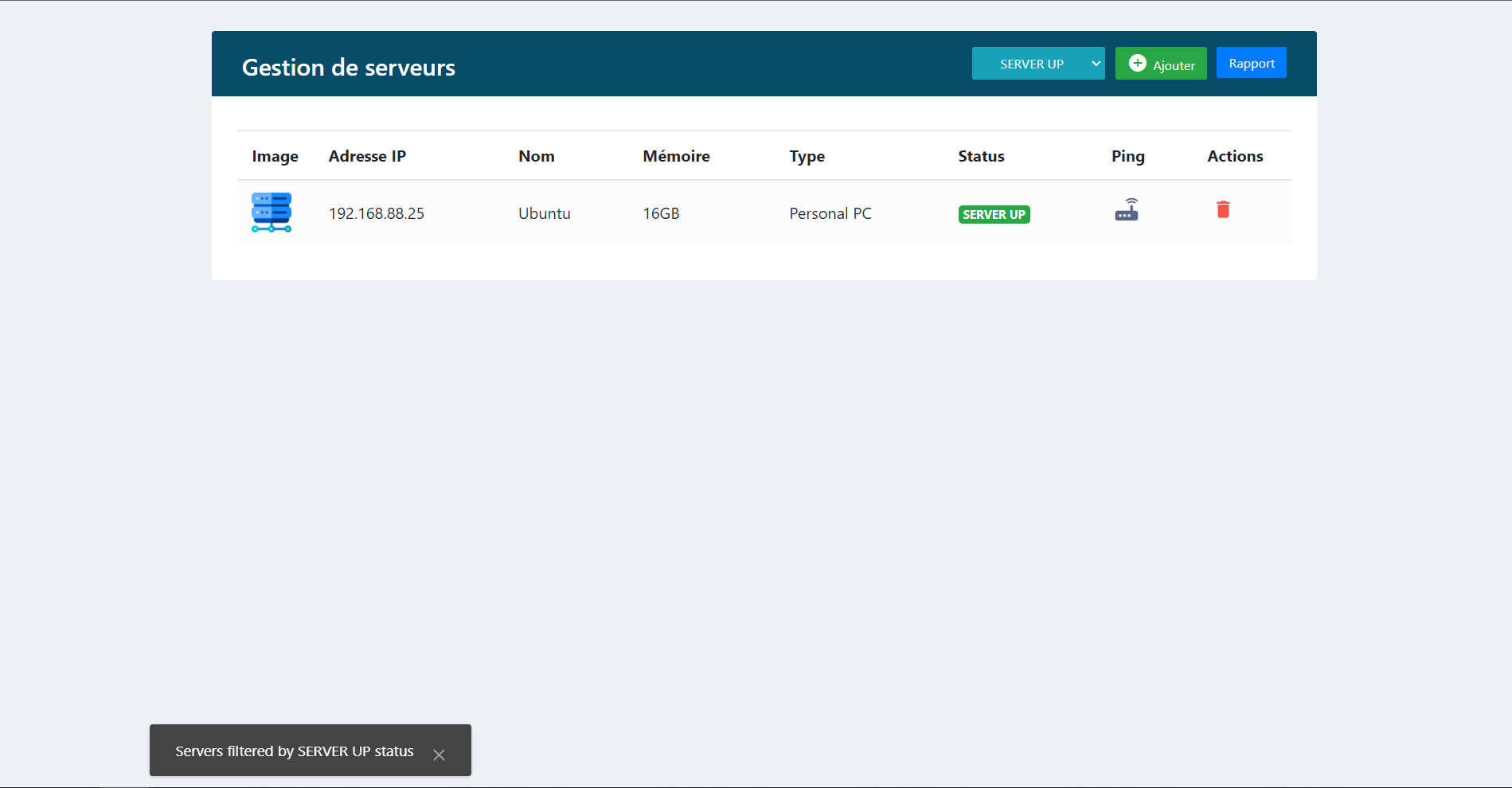Change the server status filter selection

(x=1038, y=63)
